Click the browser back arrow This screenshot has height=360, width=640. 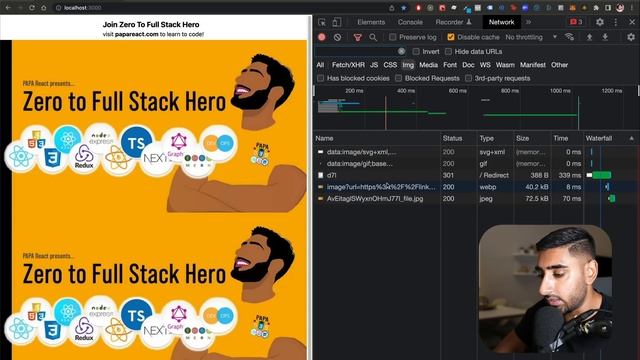coord(8,8)
